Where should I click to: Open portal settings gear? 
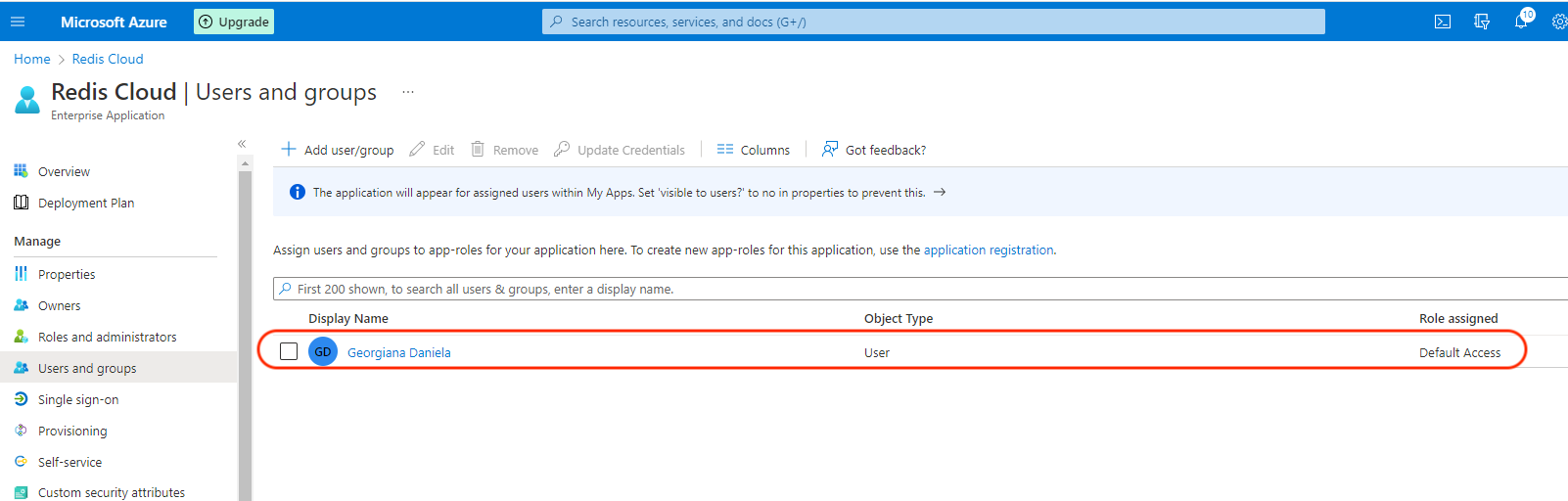click(1558, 22)
